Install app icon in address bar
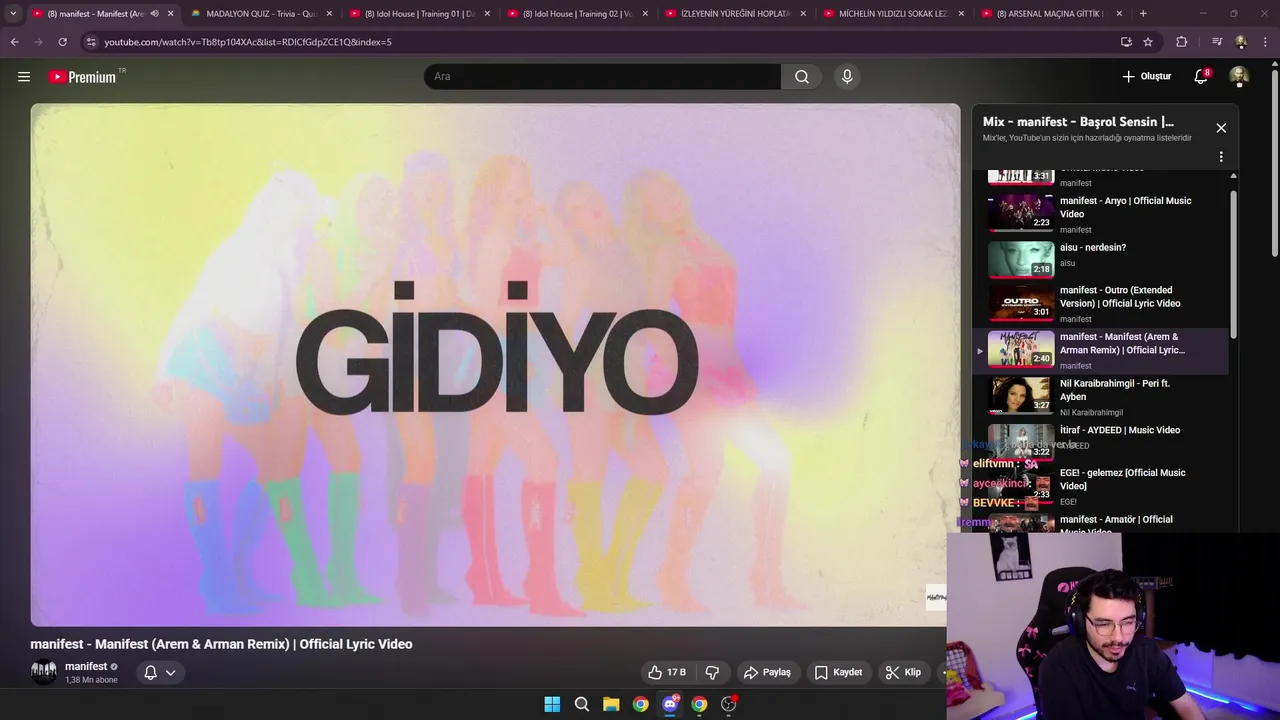This screenshot has width=1280, height=720. [x=1126, y=42]
